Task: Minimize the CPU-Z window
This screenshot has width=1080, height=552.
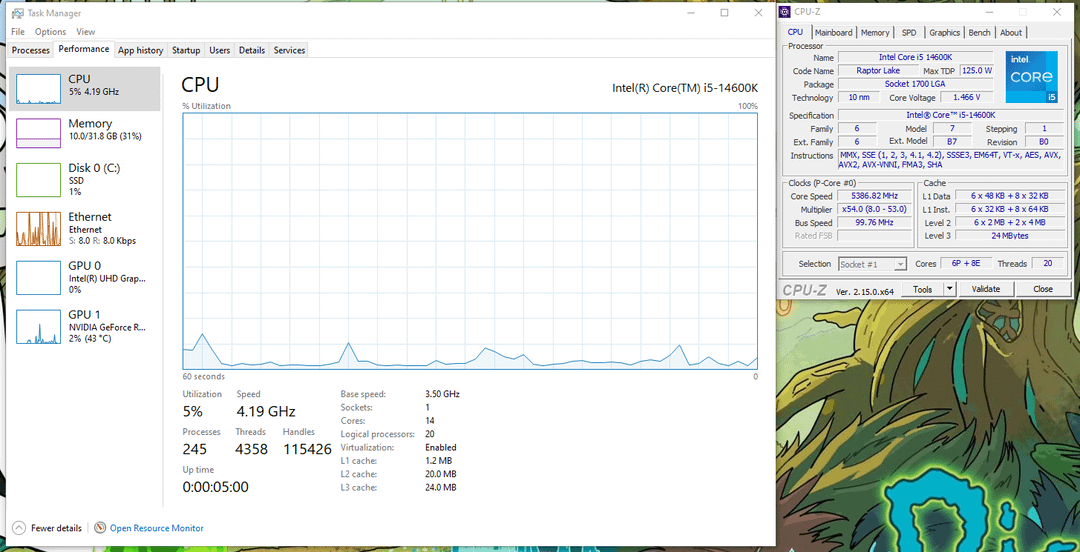Action: pyautogui.click(x=991, y=11)
